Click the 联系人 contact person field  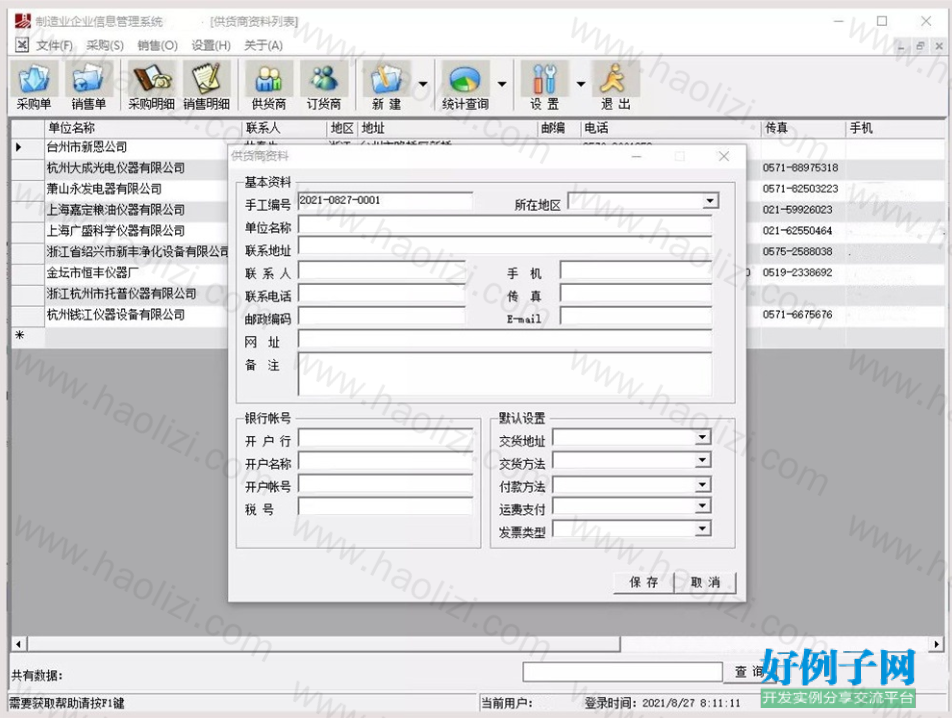381,271
